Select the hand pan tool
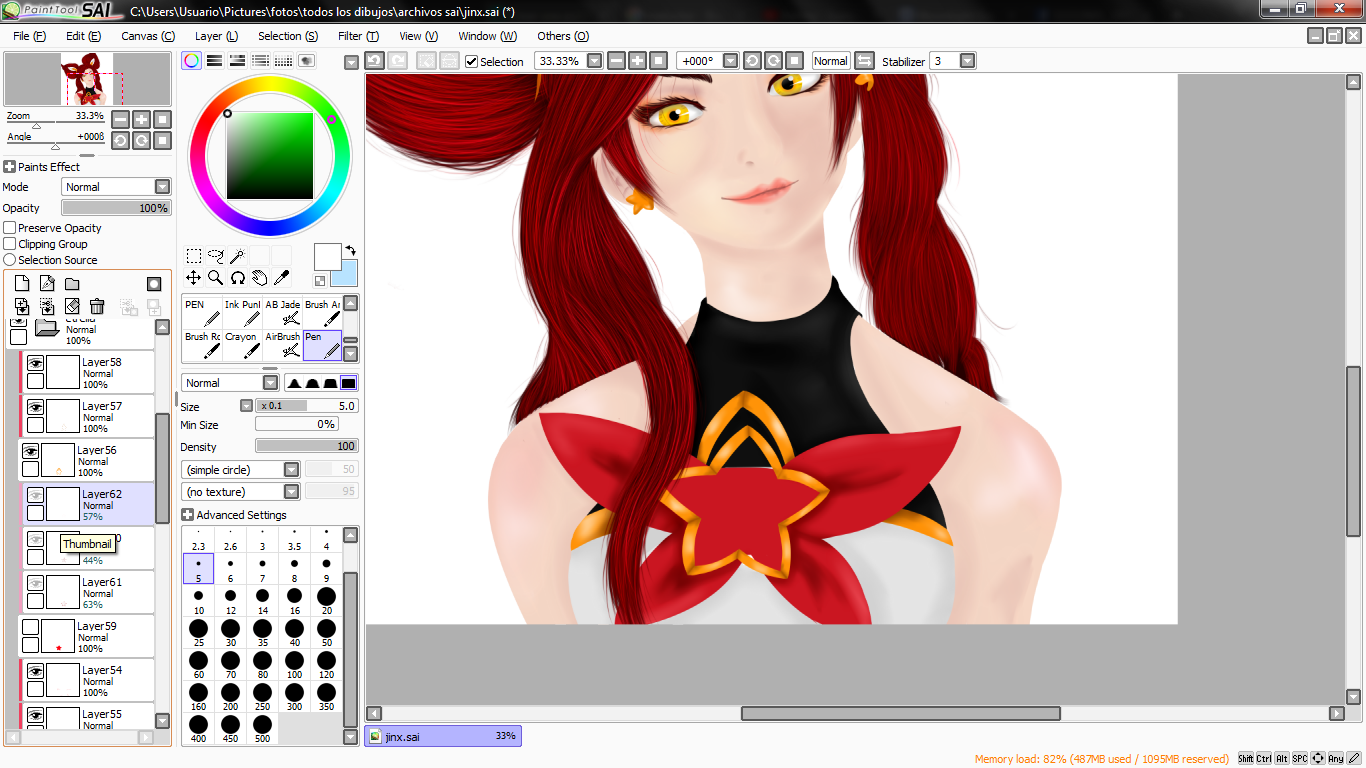 click(260, 278)
